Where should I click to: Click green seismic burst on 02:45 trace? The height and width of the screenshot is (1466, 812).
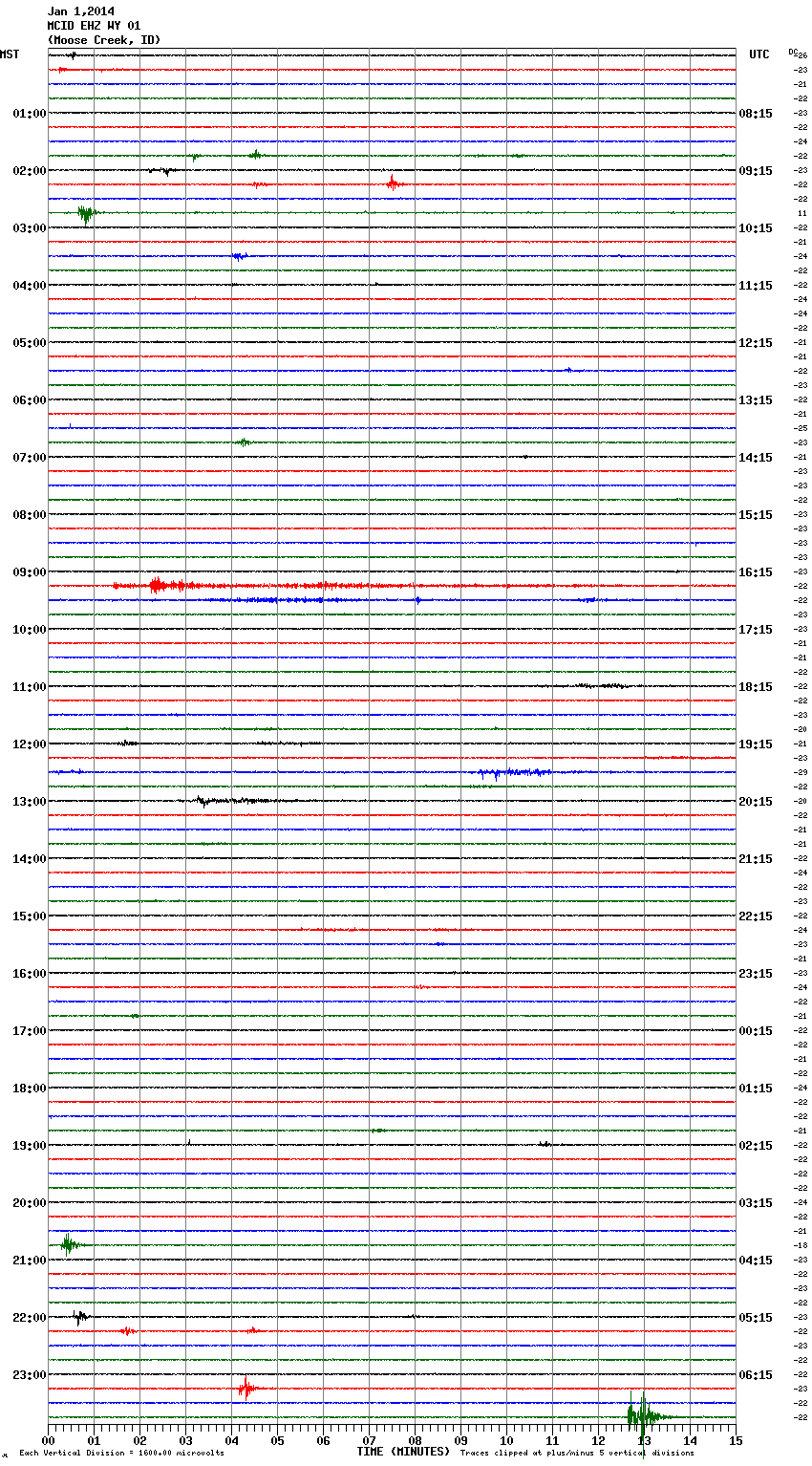pos(86,213)
